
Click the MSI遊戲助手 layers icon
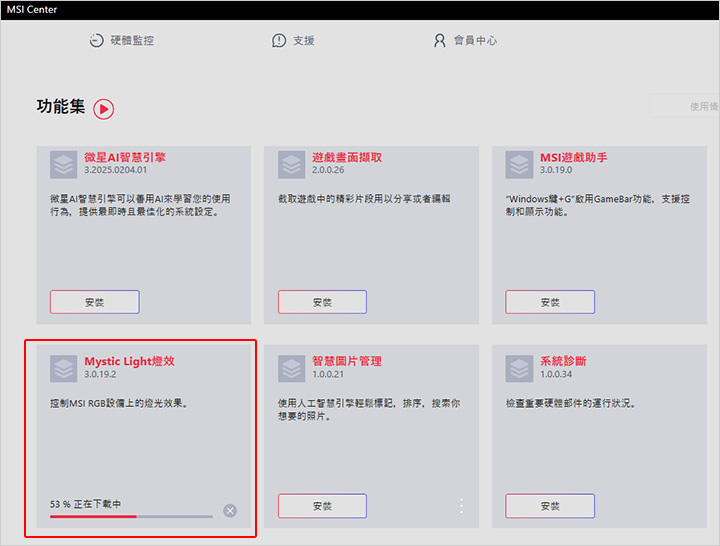point(519,164)
